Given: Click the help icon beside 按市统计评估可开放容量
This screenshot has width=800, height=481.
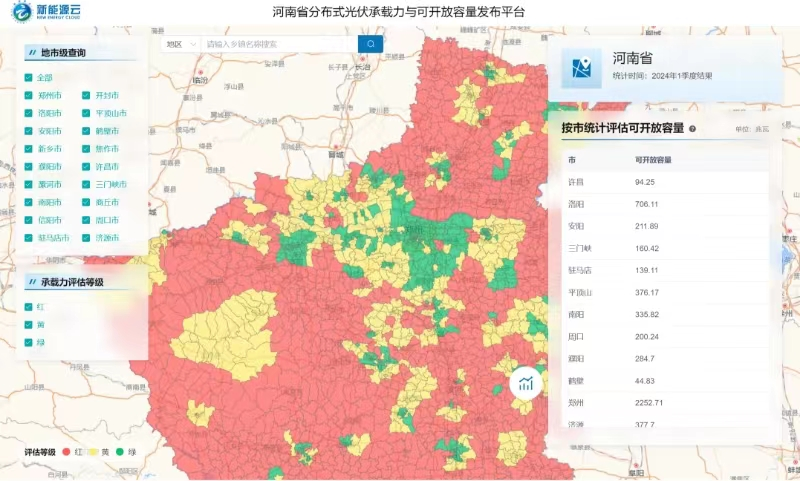Looking at the screenshot, I should (692, 129).
